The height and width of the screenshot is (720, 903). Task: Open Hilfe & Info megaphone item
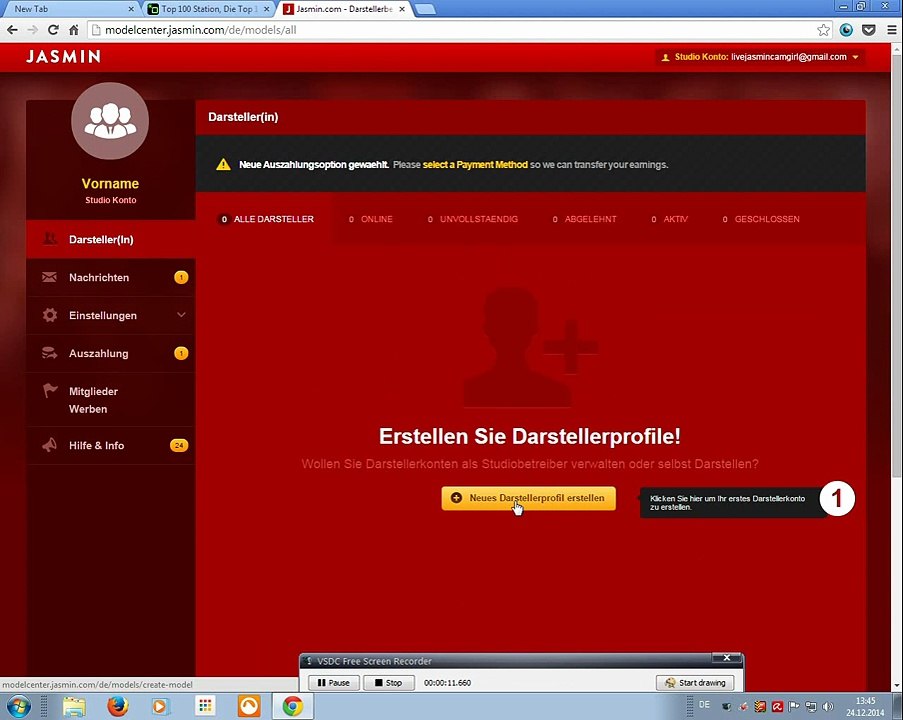(111, 446)
